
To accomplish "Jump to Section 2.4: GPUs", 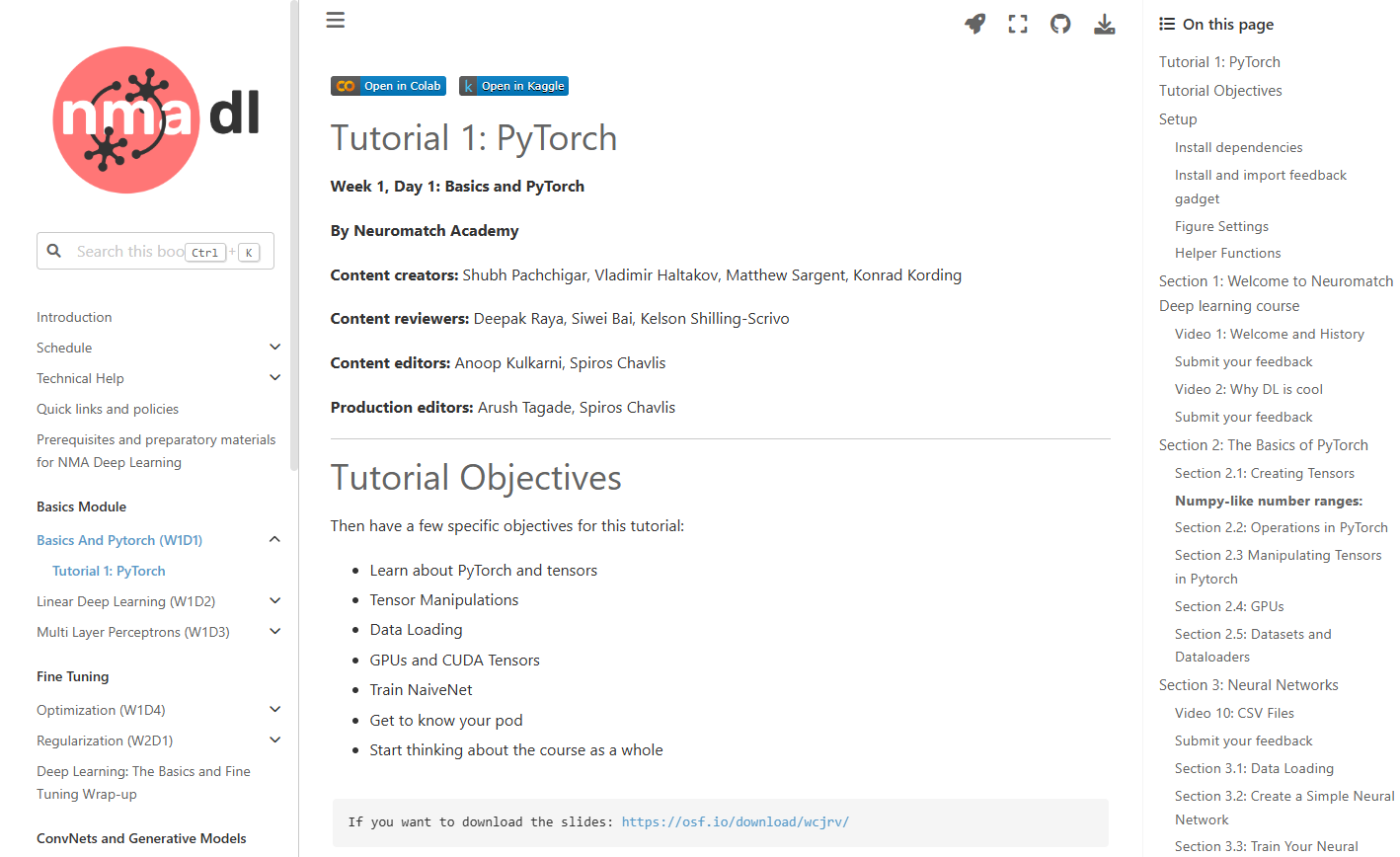I will [1229, 606].
